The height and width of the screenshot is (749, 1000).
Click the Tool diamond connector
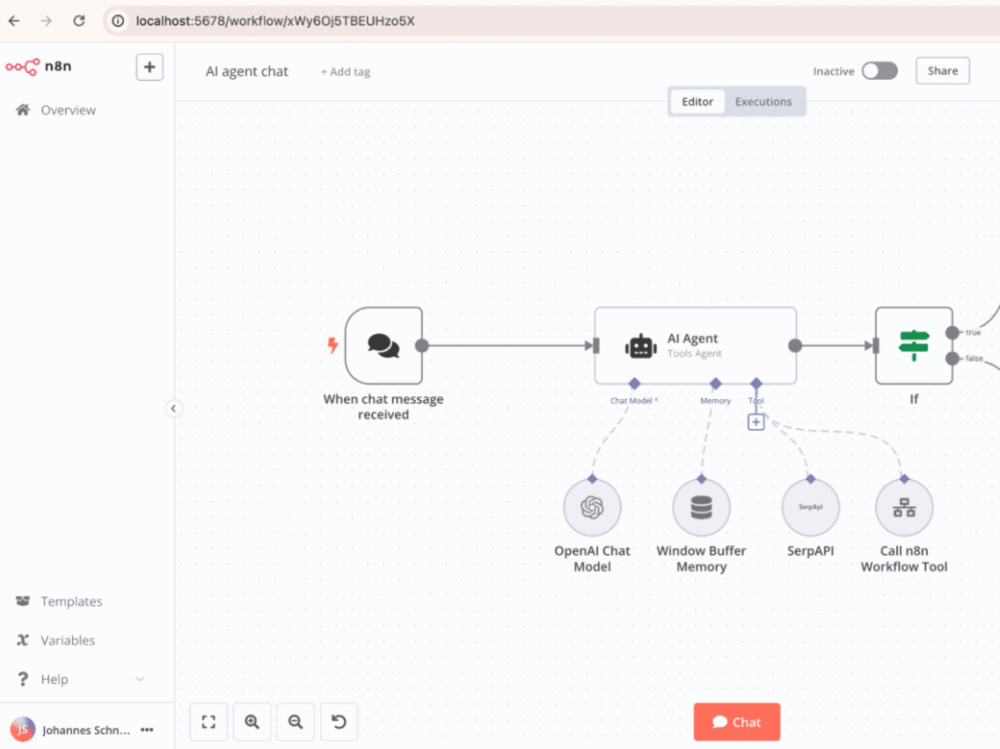pyautogui.click(x=756, y=383)
